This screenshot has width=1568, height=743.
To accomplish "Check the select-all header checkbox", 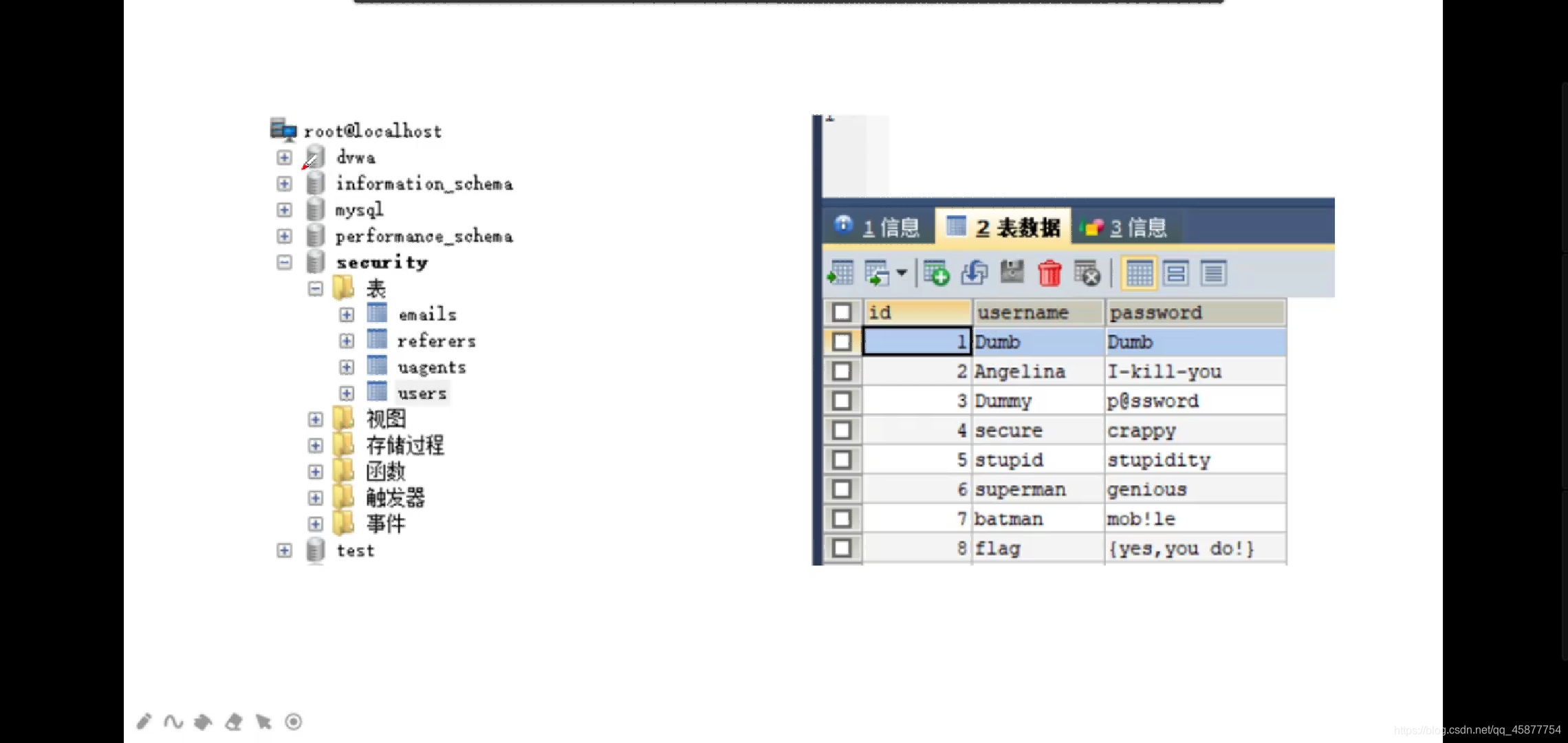I will pyautogui.click(x=842, y=312).
